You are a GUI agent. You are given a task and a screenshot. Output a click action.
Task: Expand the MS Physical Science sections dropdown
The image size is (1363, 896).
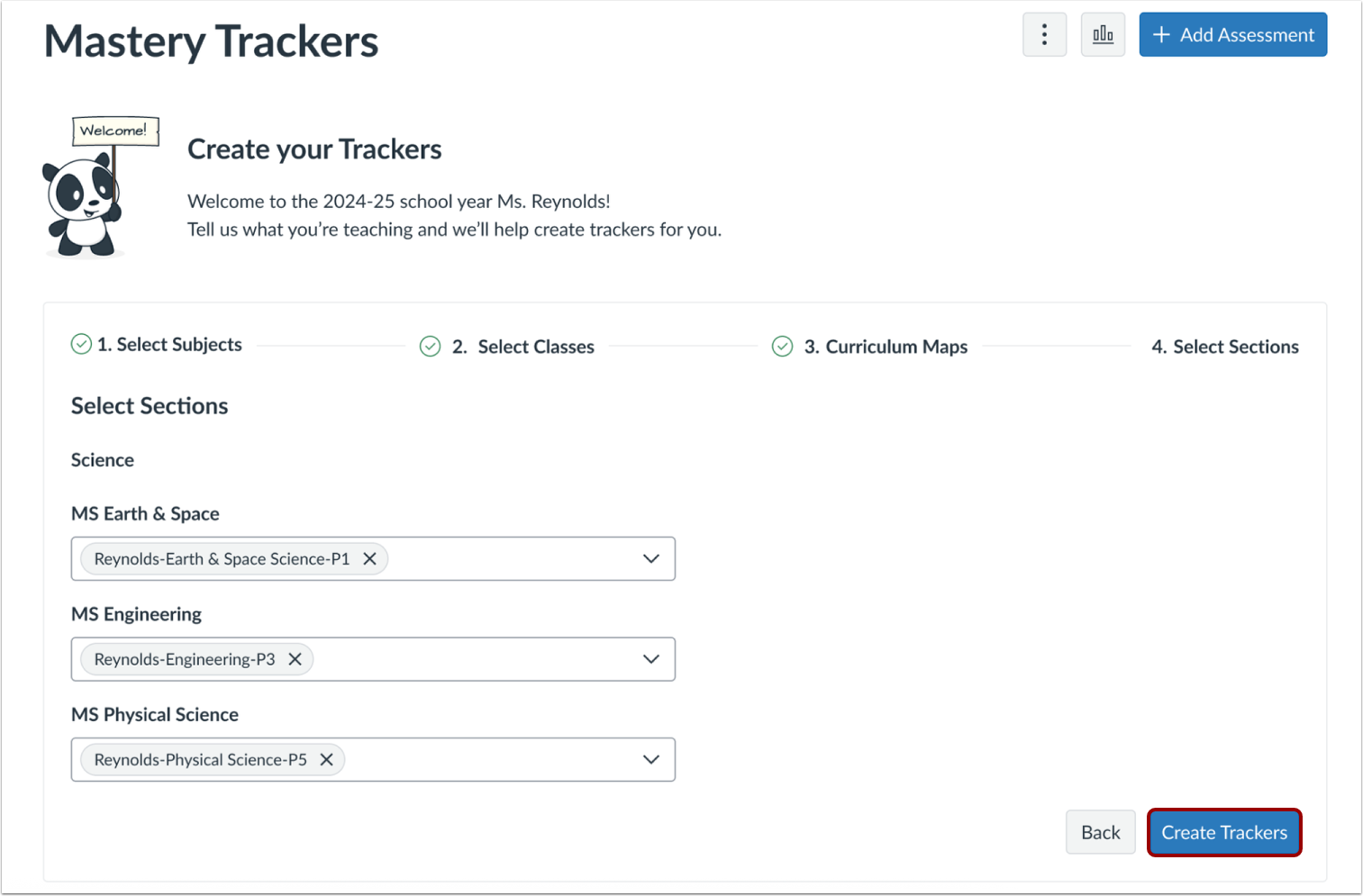(650, 759)
